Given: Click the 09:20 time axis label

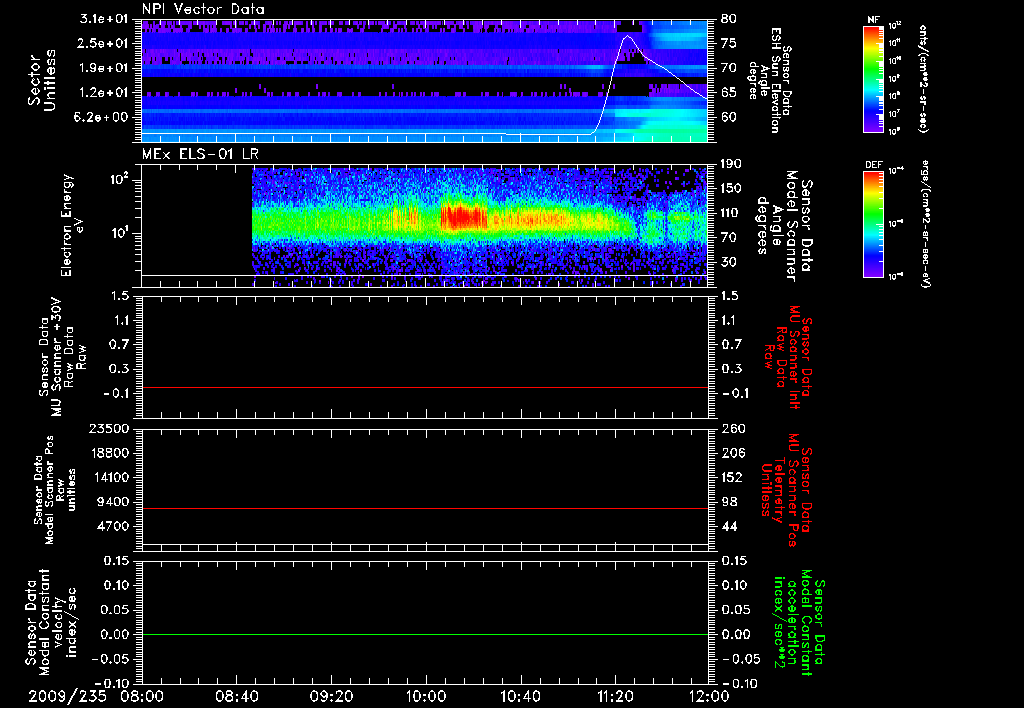Looking at the screenshot, I should 331,696.
